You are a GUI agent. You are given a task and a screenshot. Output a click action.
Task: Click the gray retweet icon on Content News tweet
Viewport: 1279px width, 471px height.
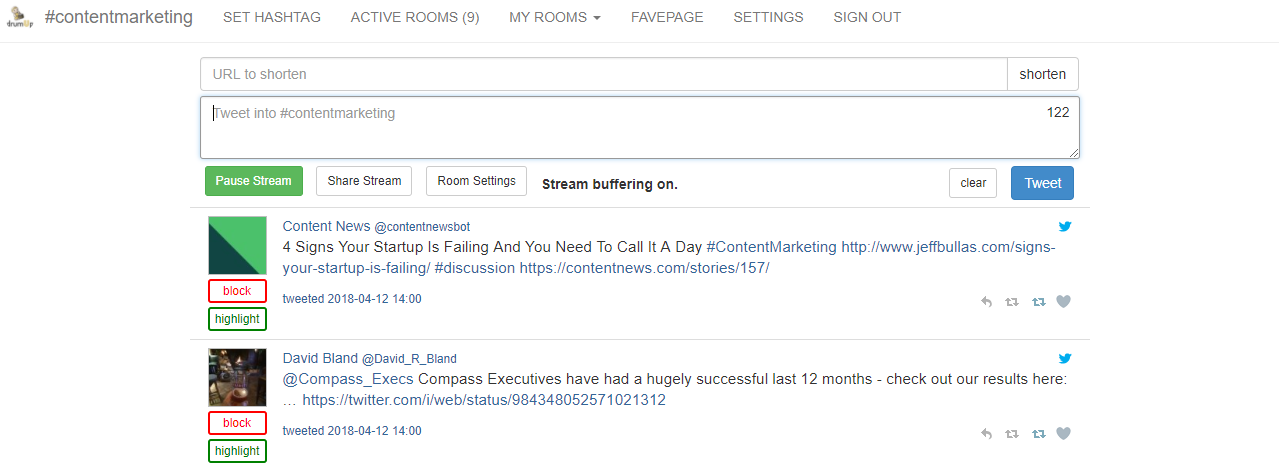(x=1012, y=302)
